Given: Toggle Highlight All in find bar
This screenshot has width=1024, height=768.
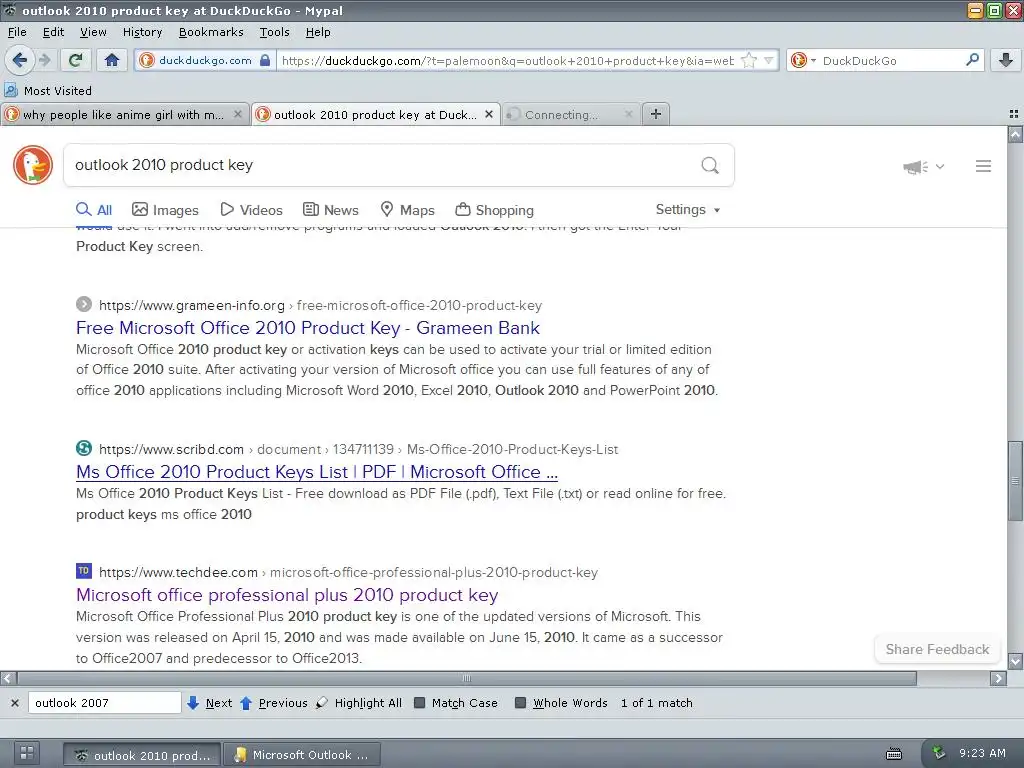Looking at the screenshot, I should (x=359, y=703).
